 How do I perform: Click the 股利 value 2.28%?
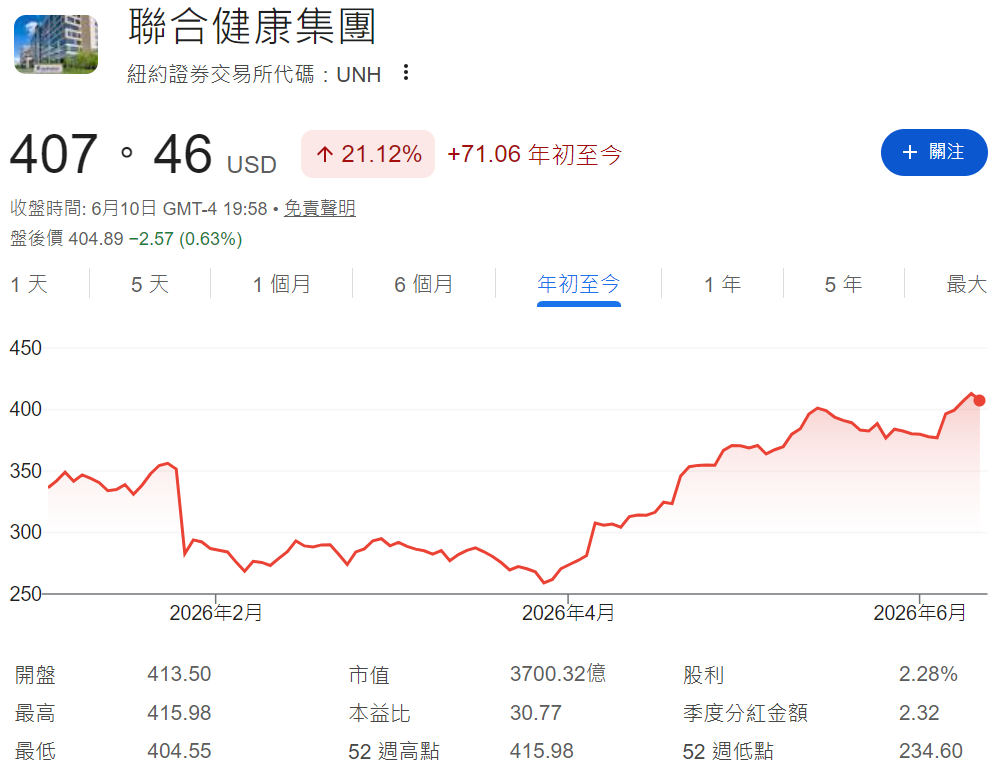928,674
